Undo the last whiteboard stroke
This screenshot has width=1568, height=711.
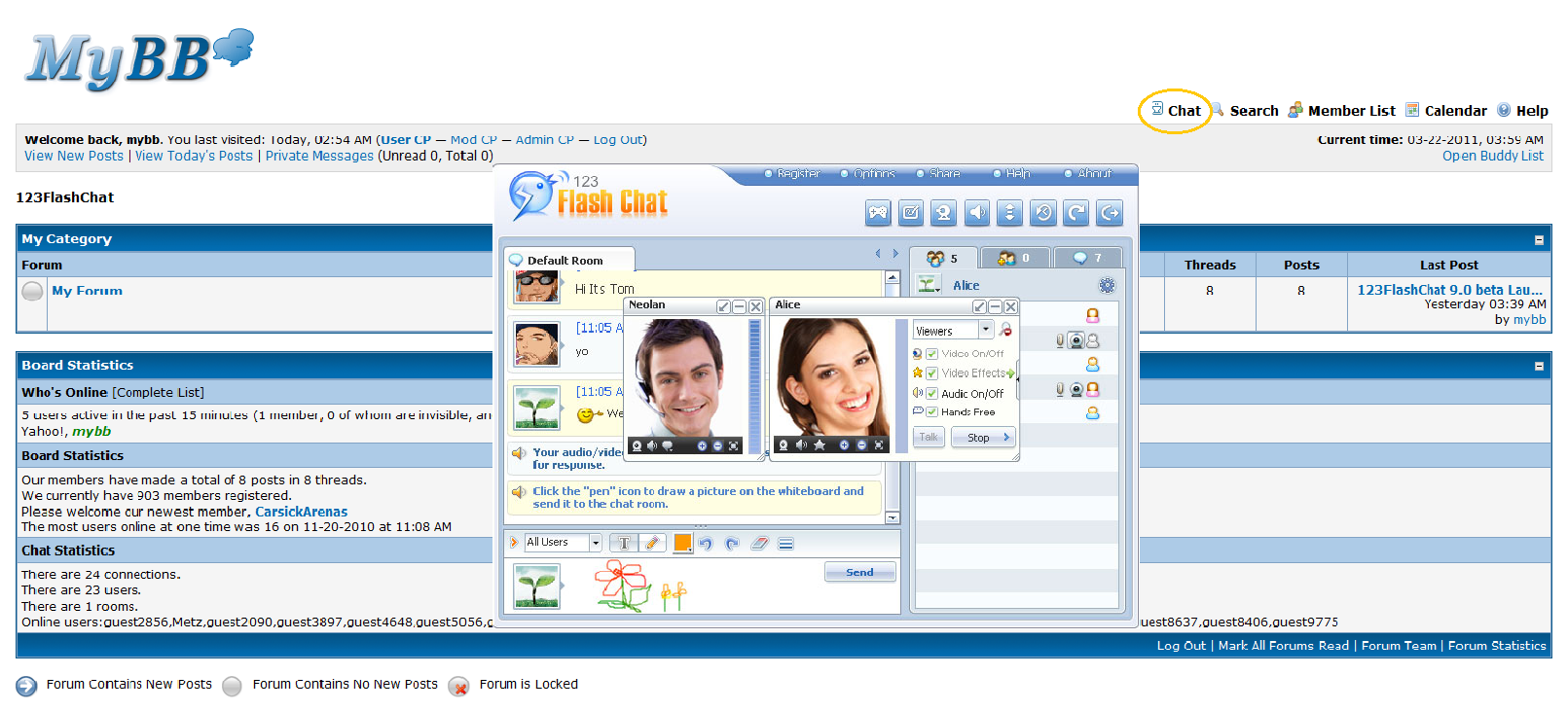click(x=706, y=544)
